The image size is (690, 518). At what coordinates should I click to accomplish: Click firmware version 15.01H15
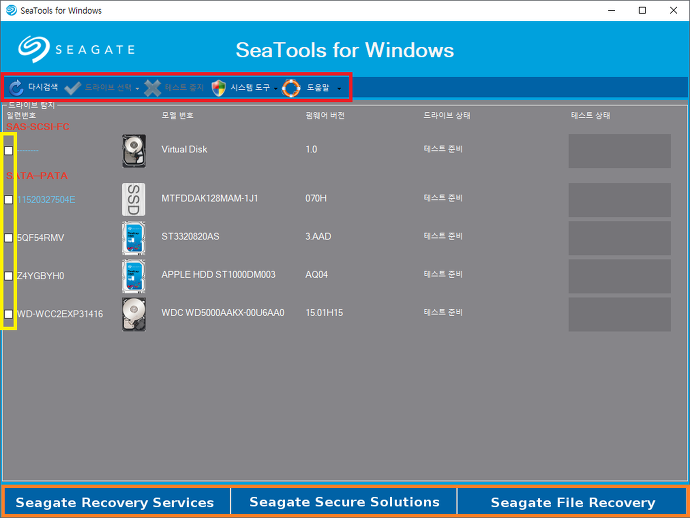[324, 312]
